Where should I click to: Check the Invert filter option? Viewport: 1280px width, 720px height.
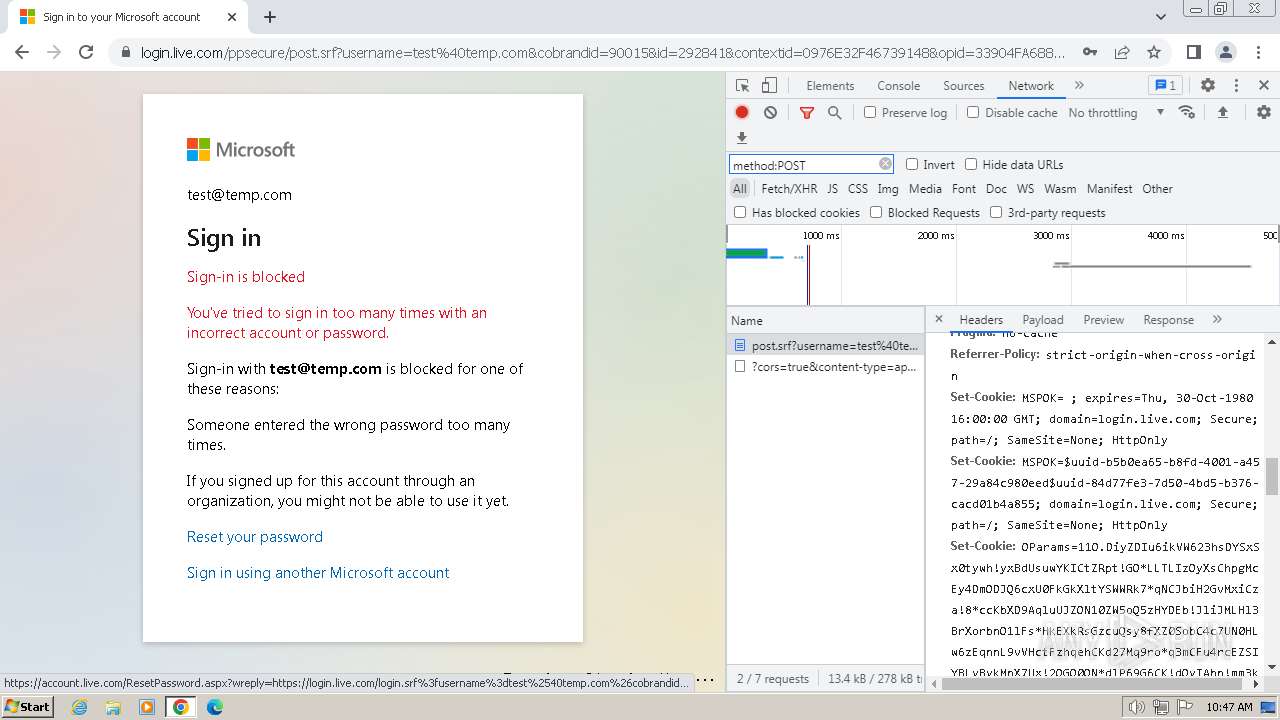tap(912, 164)
